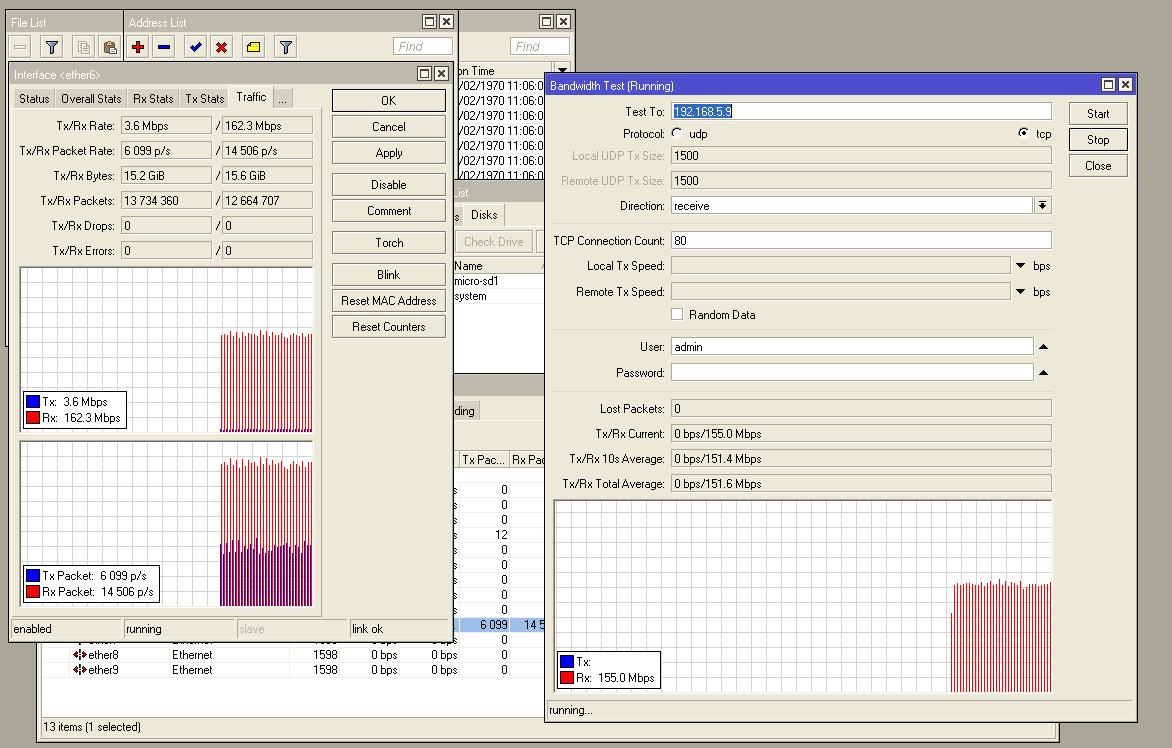
Task: Select the udp protocol radio button
Action: pos(677,133)
